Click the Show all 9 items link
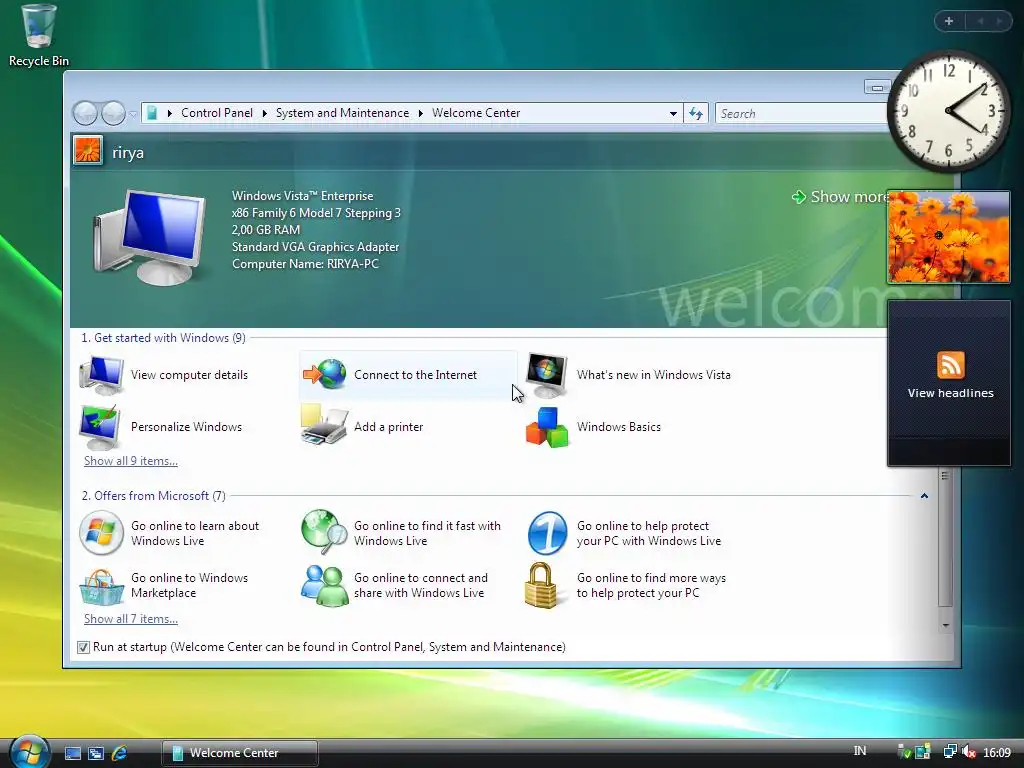1024x768 pixels. click(131, 461)
